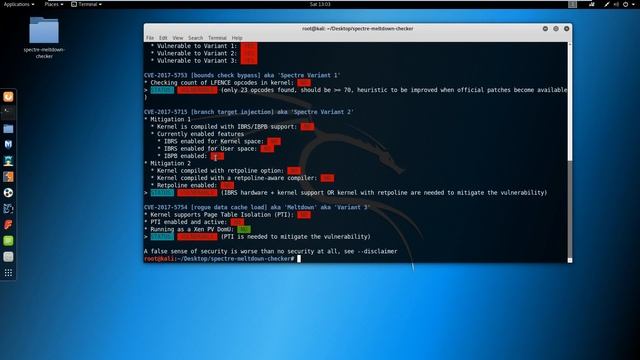Click 'Vulnerable to Variant 1' line
The height and width of the screenshot is (360, 640).
[203, 46]
